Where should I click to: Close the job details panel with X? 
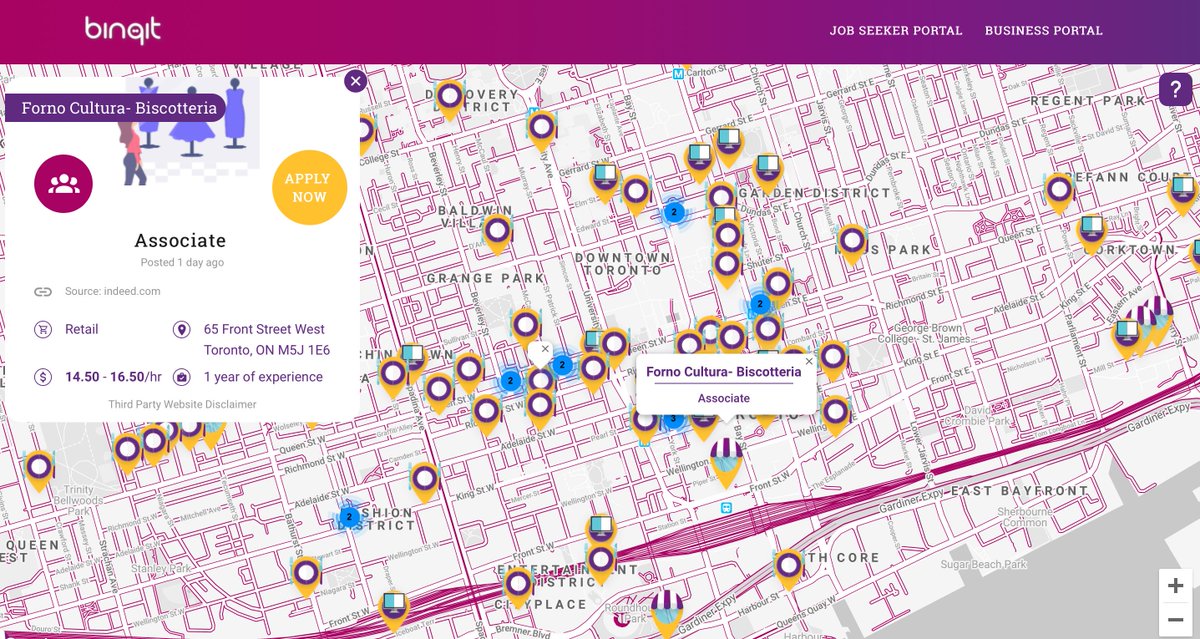[356, 81]
